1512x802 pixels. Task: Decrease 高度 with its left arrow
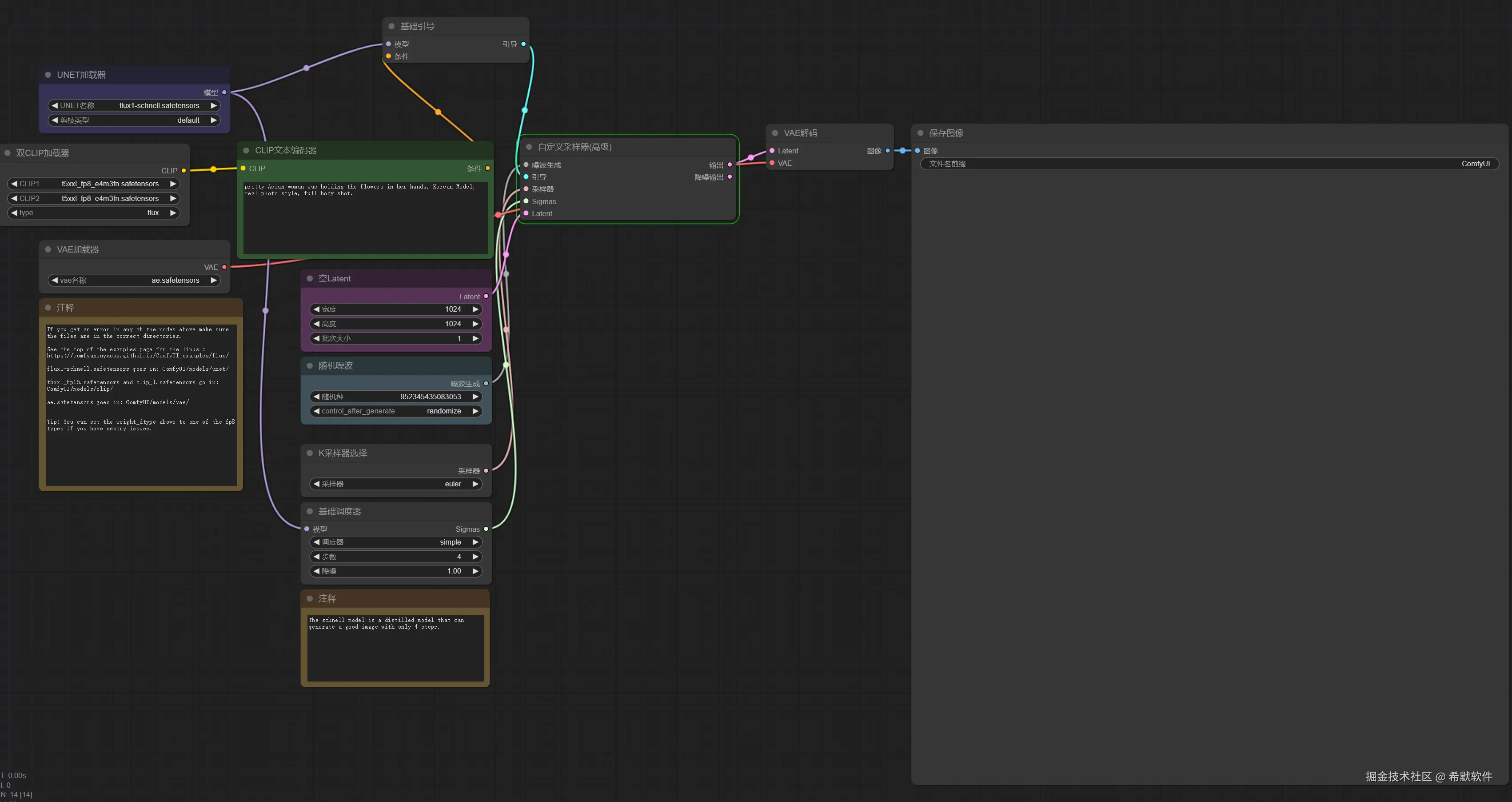pos(316,324)
